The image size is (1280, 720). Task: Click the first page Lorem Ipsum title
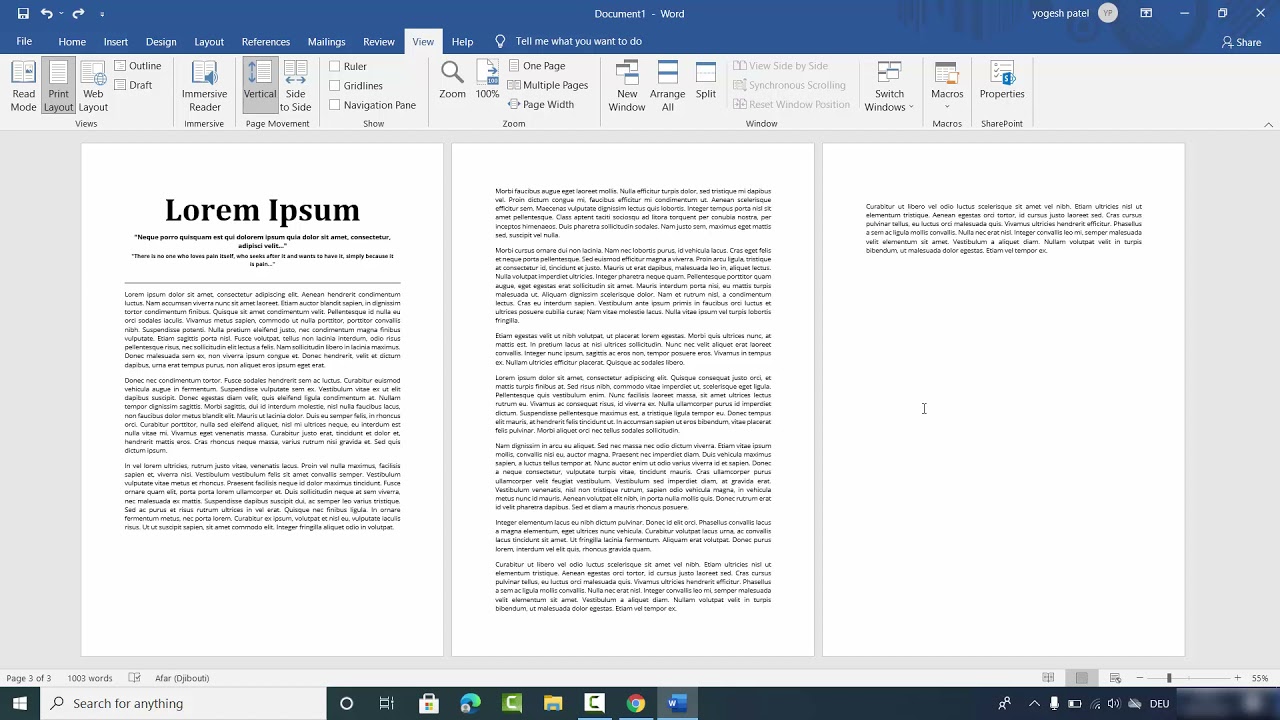[x=262, y=210]
